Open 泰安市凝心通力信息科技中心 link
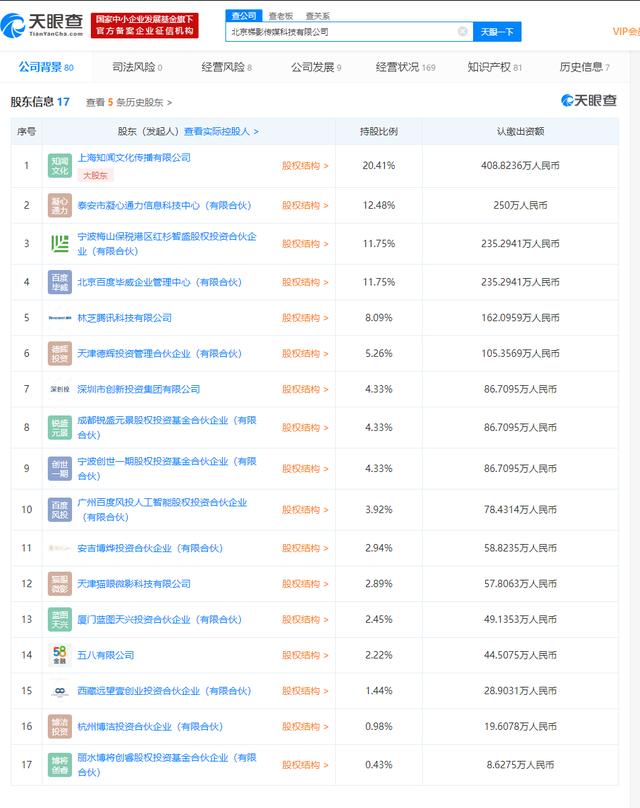 (164, 205)
